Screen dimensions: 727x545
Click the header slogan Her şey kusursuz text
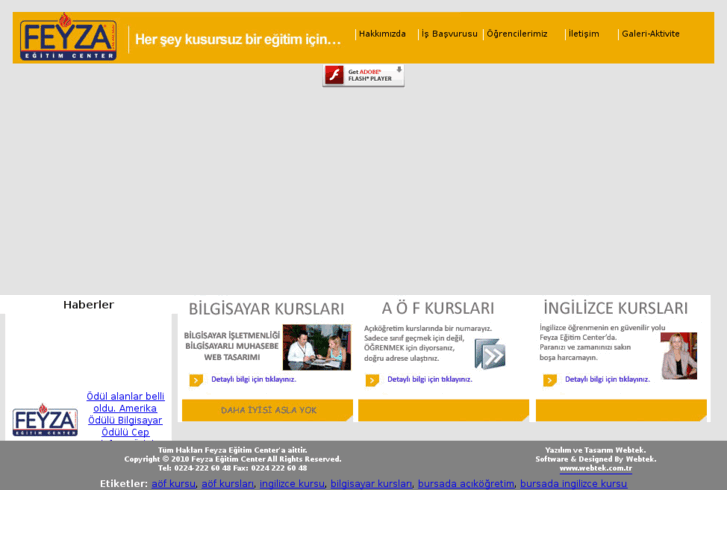pos(238,39)
